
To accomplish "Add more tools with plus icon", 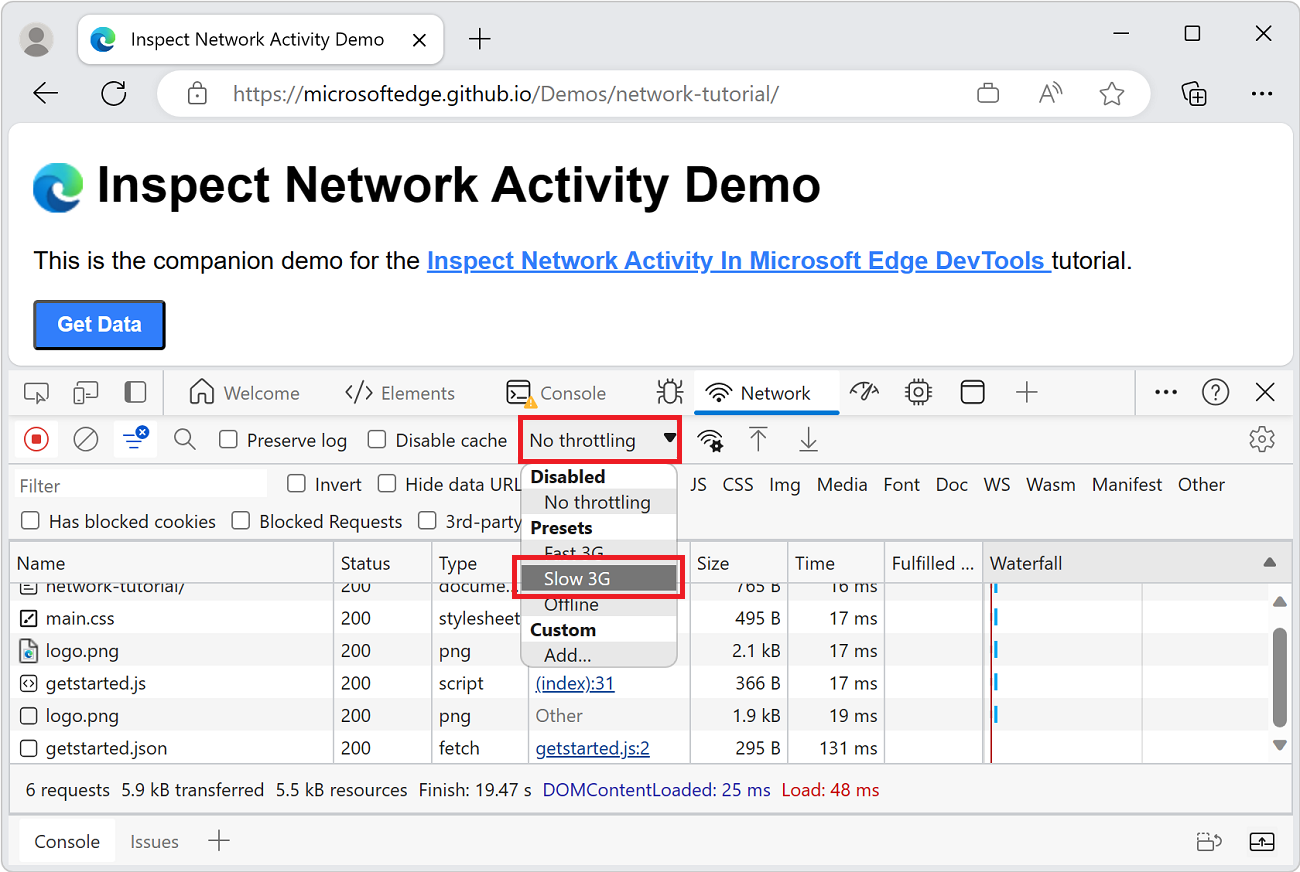I will coord(1026,393).
